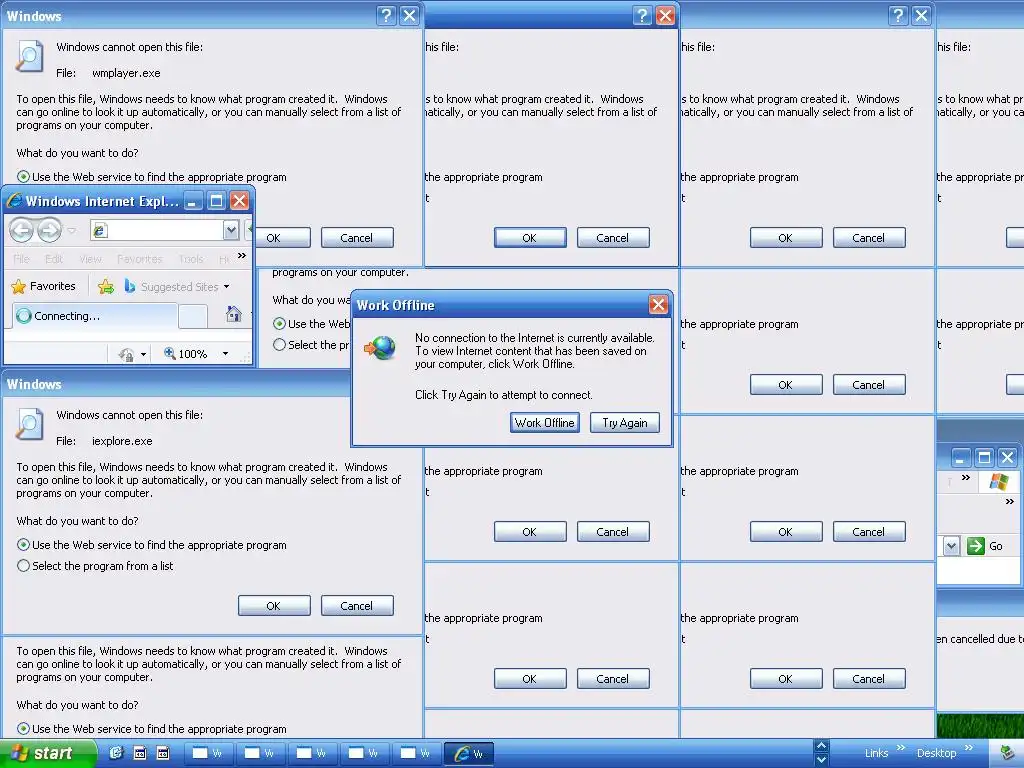Open the Start menu
1024x768 pixels.
(48, 753)
